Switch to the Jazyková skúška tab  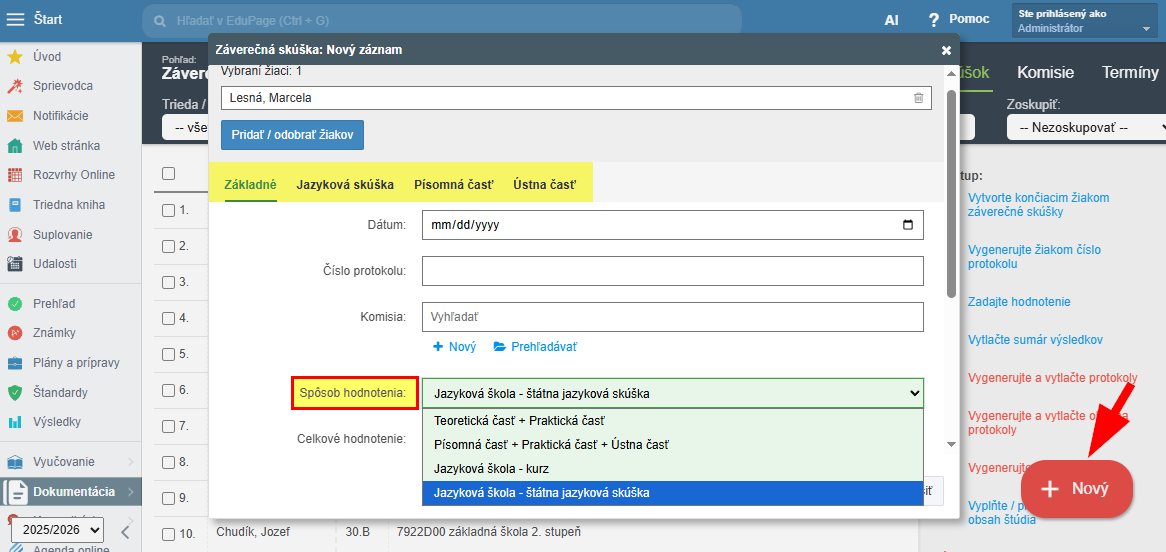click(x=345, y=185)
